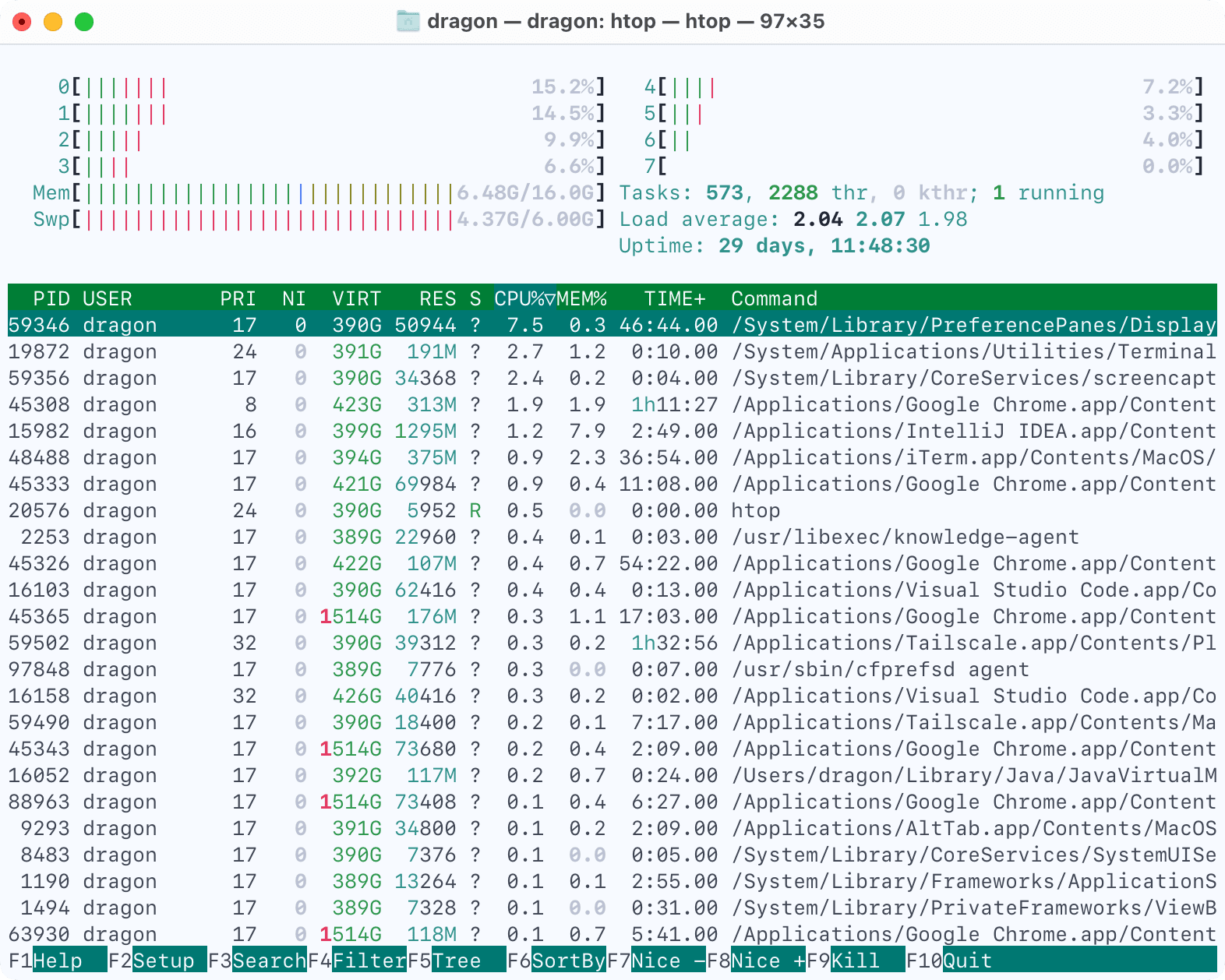Select iTerm process row PID 48488

612,457
